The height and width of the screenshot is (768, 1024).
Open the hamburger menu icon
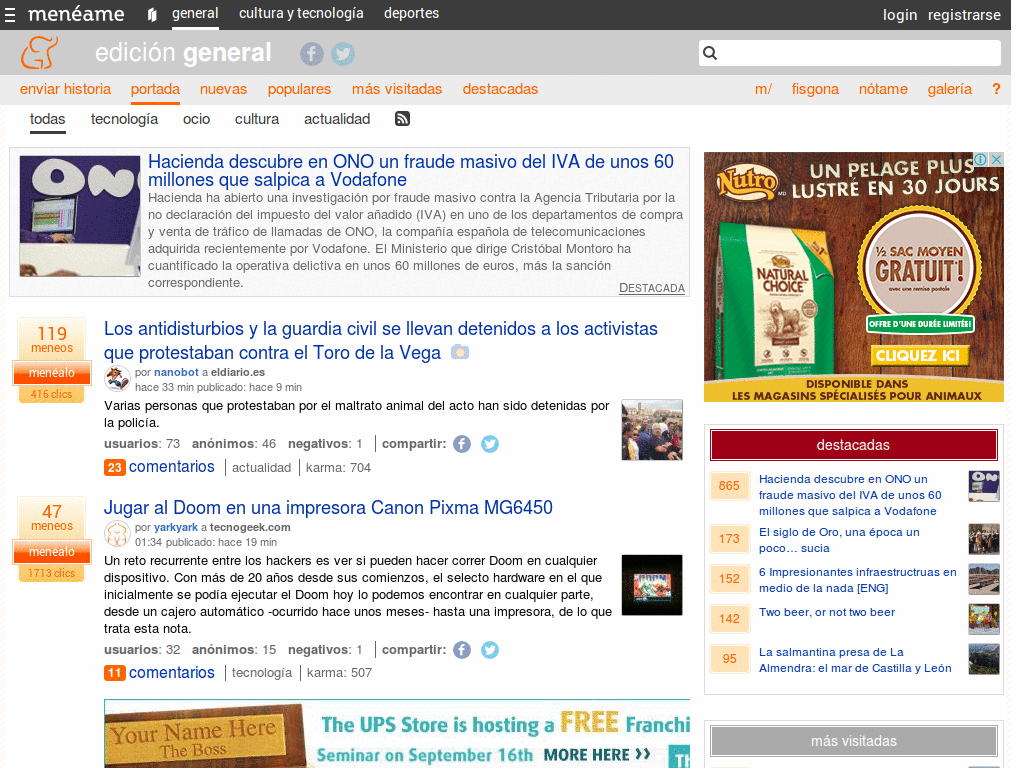[x=10, y=14]
